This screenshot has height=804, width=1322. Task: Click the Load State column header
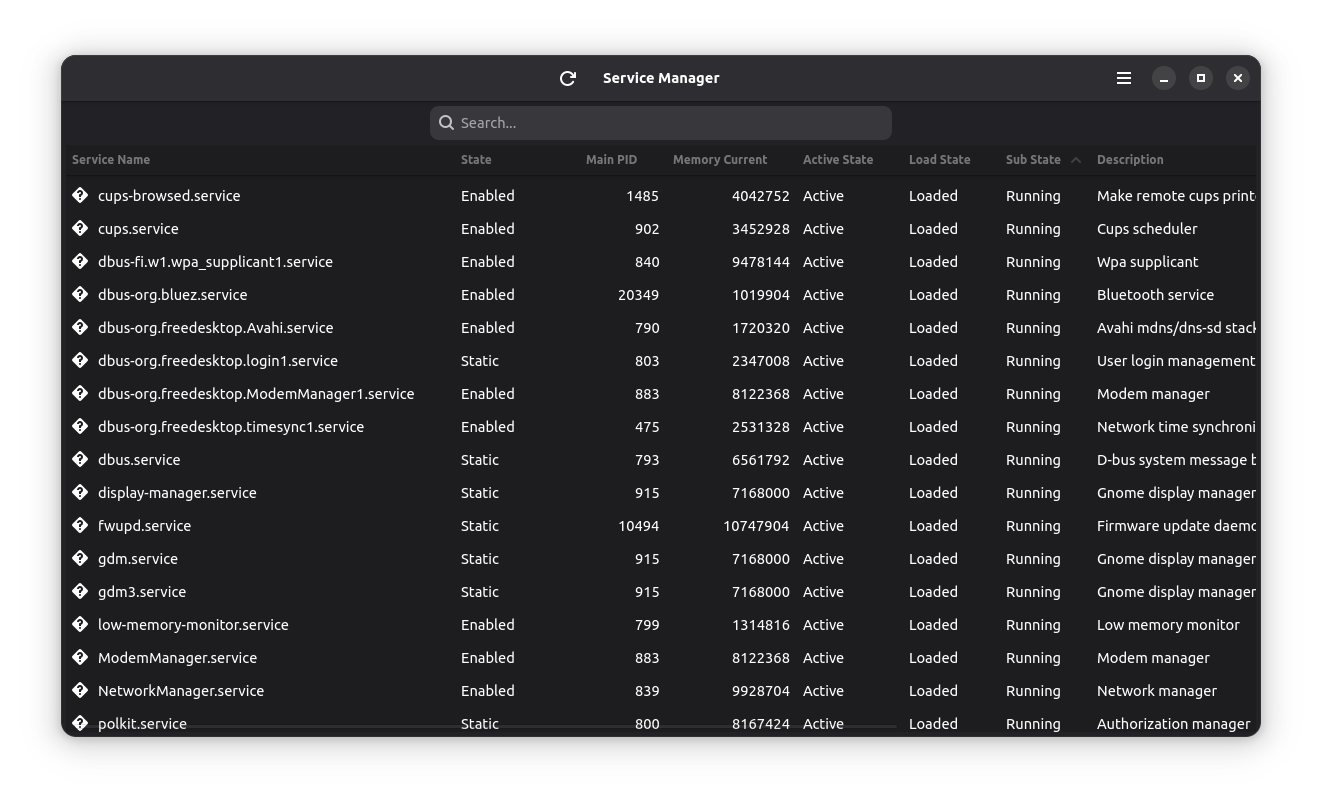coord(939,160)
